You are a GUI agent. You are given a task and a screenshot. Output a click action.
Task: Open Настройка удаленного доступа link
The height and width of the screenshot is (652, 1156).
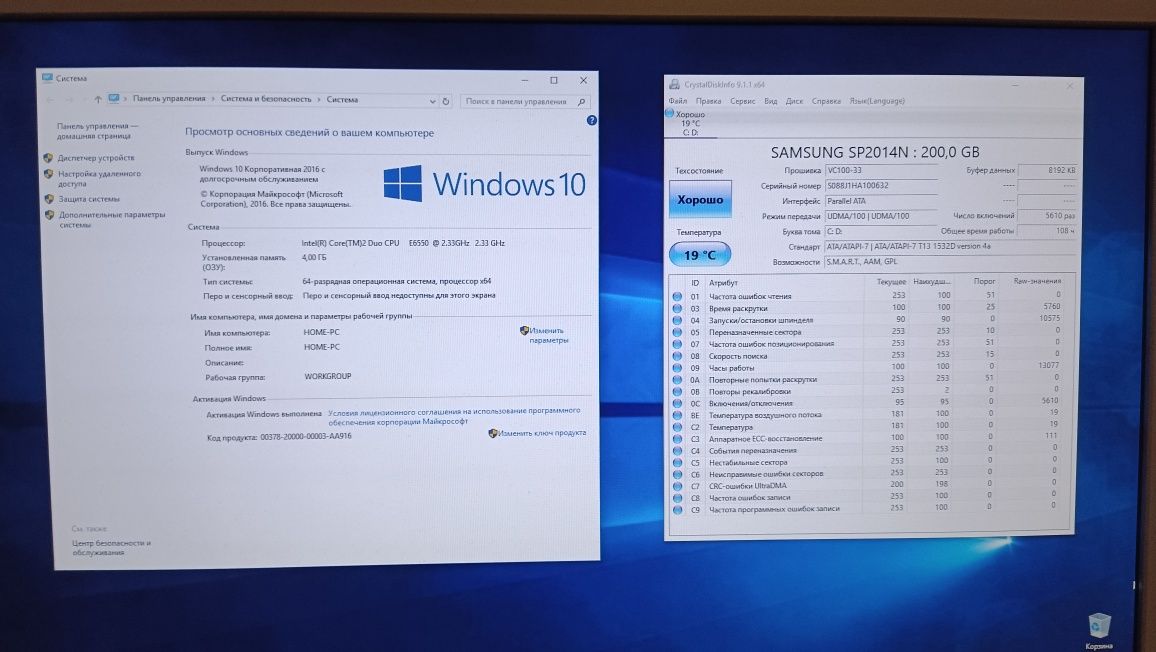pos(99,178)
